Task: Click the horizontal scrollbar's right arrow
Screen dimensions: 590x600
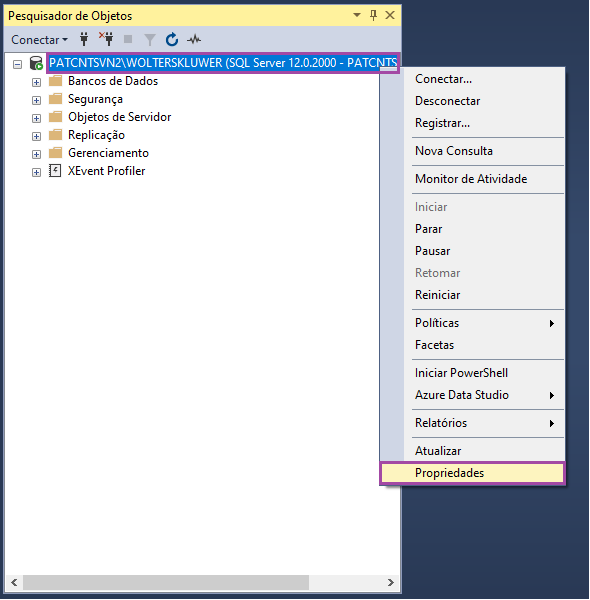Action: point(391,582)
